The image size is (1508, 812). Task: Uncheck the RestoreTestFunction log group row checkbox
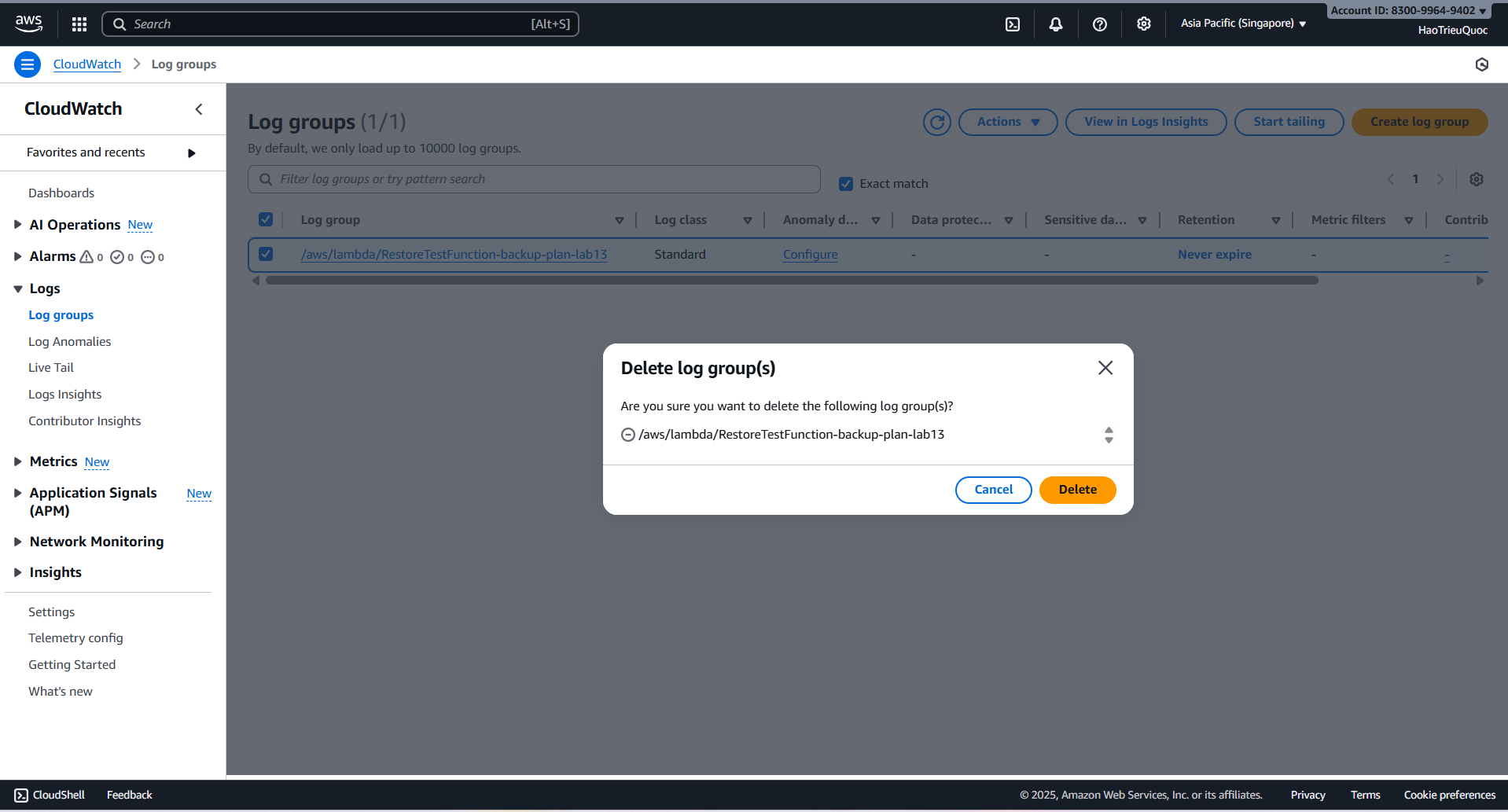tap(266, 254)
